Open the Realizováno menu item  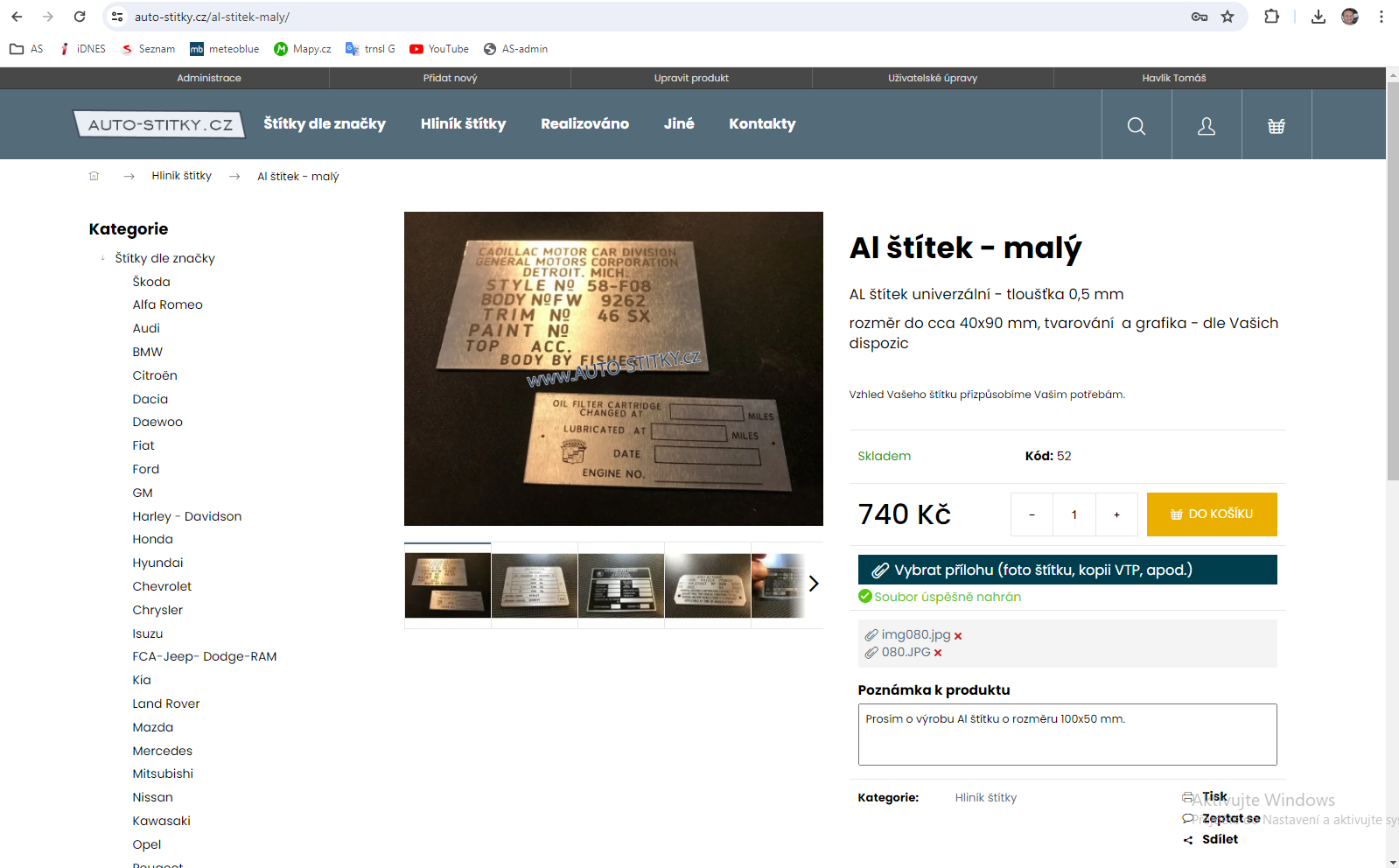click(584, 124)
